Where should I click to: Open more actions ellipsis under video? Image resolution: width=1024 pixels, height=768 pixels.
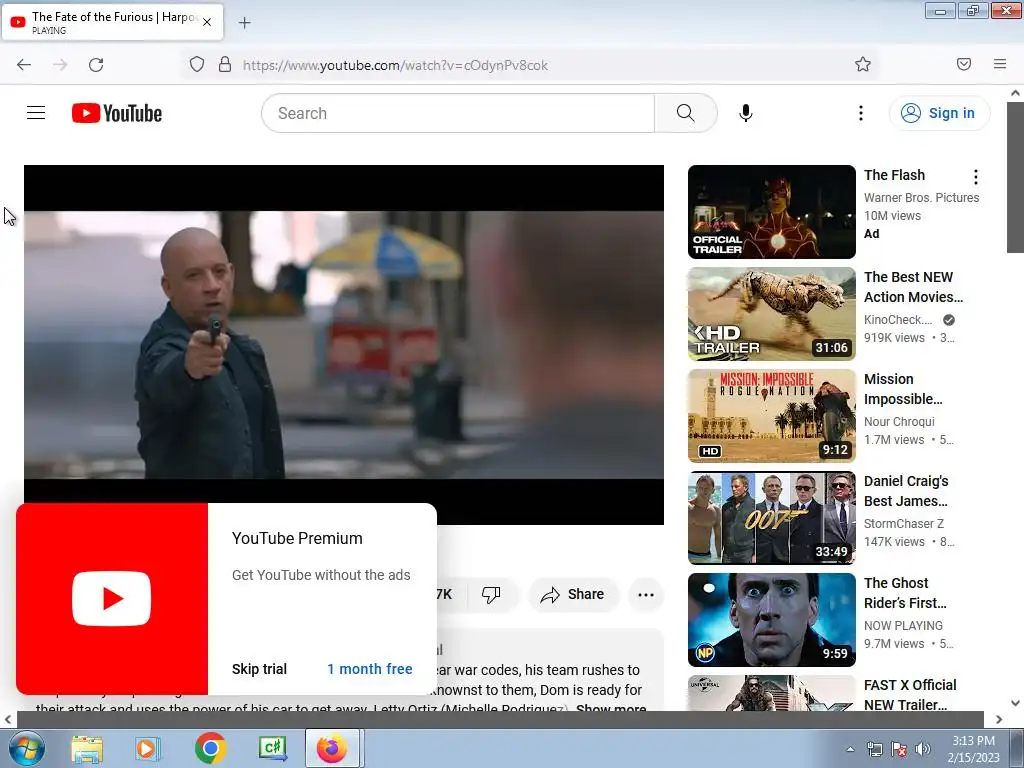[645, 594]
